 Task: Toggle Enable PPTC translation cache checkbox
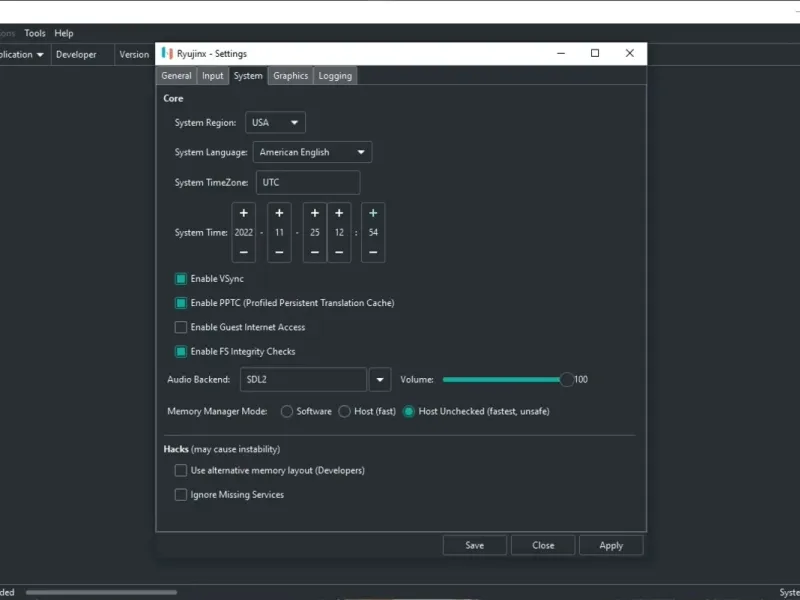(181, 303)
